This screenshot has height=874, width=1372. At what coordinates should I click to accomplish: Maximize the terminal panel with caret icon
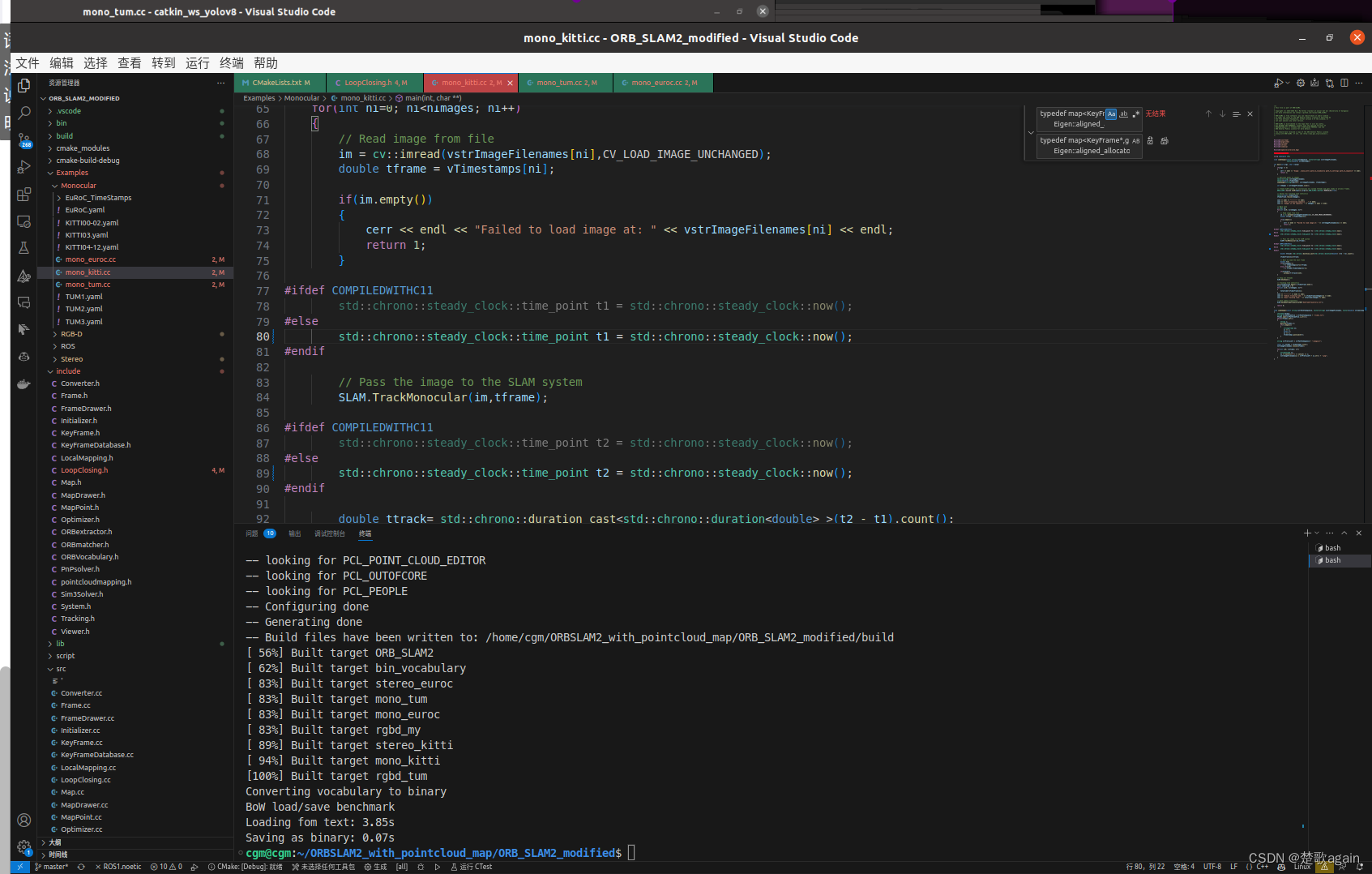point(1344,533)
